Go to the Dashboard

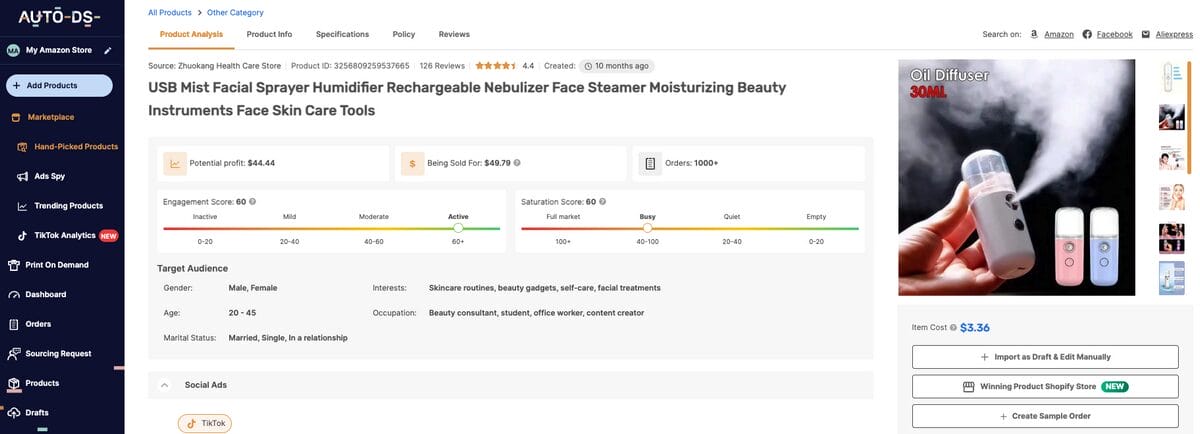37,295
